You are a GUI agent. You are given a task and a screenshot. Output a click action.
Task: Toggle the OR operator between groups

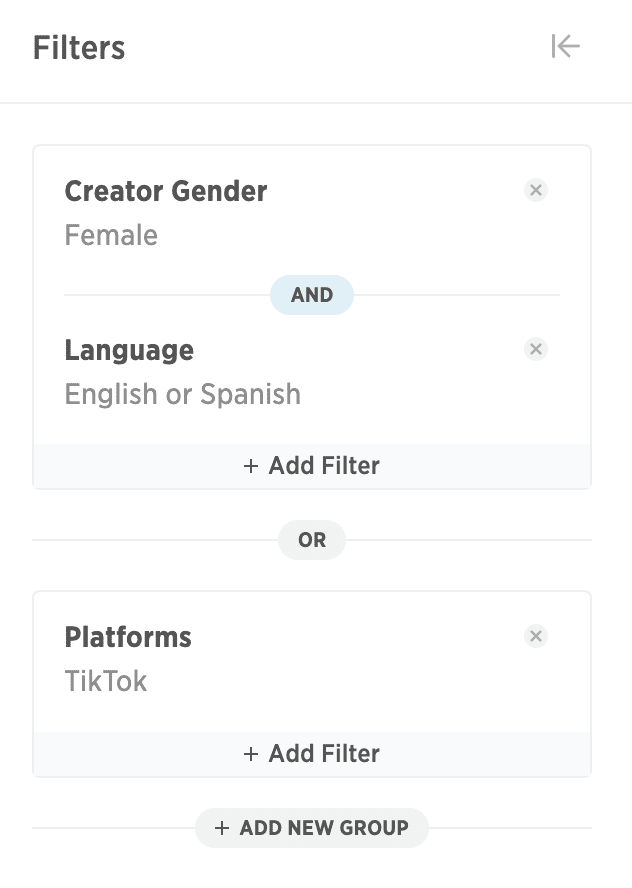312,540
